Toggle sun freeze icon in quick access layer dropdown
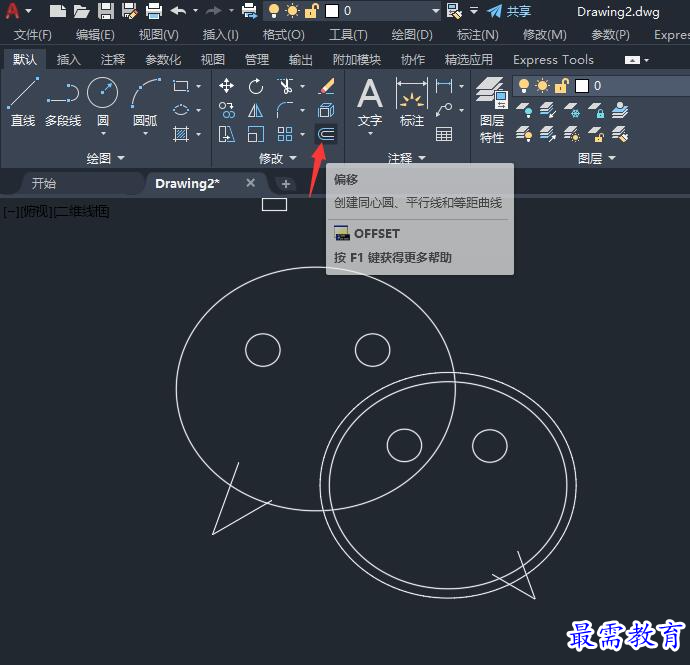 pyautogui.click(x=292, y=11)
